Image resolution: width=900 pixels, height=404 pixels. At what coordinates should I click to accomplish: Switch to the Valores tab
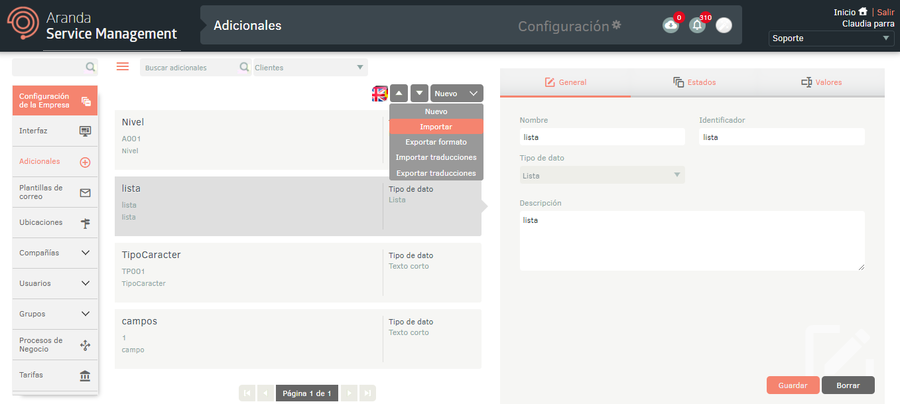click(x=821, y=82)
